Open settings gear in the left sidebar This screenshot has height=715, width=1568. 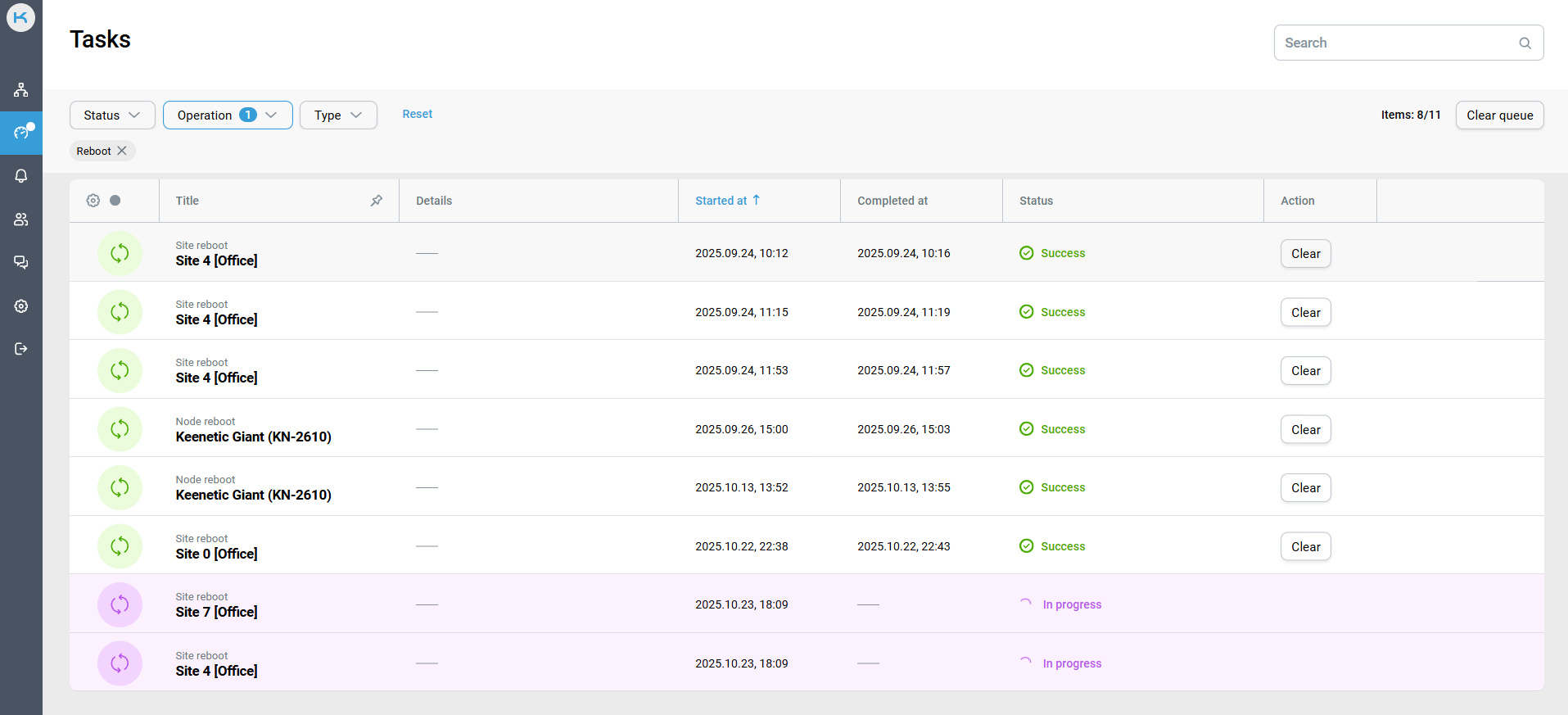[x=21, y=305]
